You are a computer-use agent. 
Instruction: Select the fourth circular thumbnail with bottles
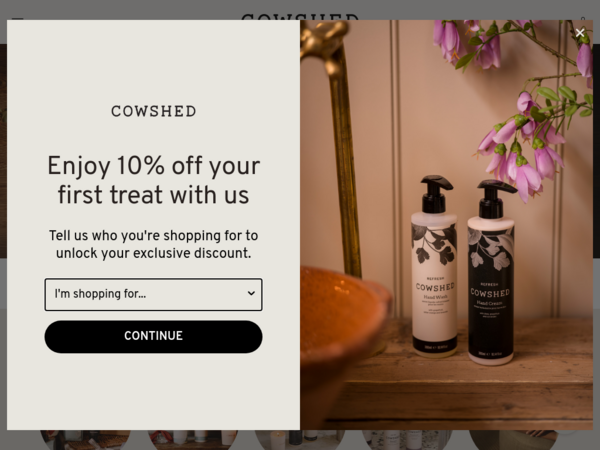pyautogui.click(x=407, y=440)
